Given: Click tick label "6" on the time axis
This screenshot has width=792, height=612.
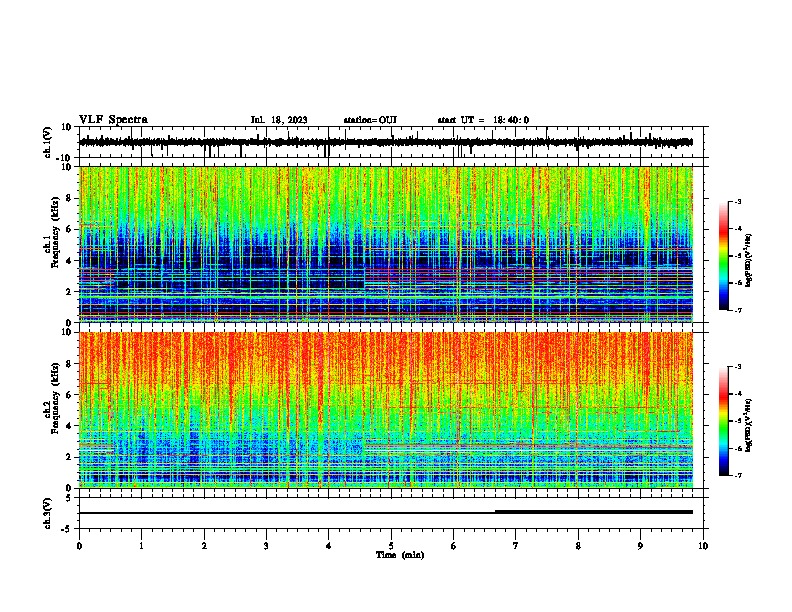Looking at the screenshot, I should pyautogui.click(x=453, y=546).
